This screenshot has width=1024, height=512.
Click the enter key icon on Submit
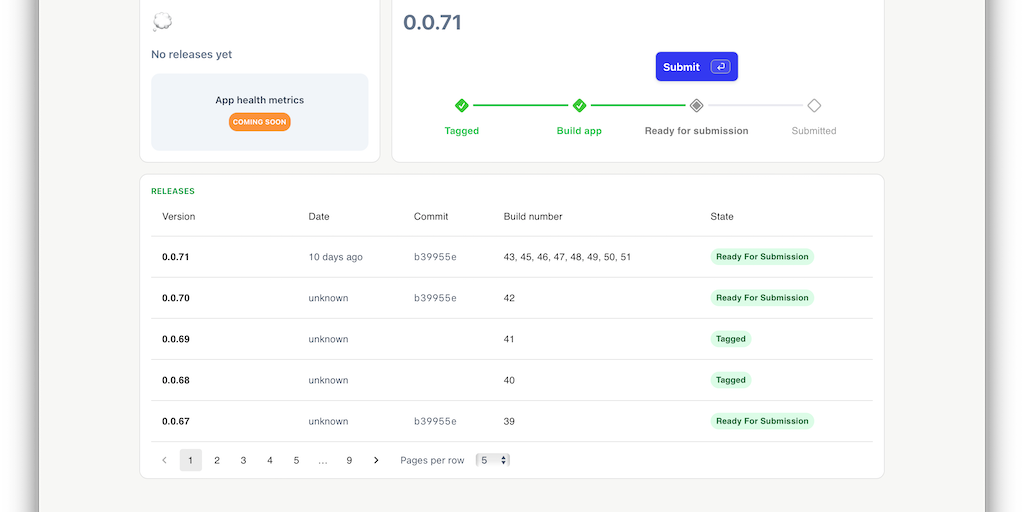tap(720, 67)
